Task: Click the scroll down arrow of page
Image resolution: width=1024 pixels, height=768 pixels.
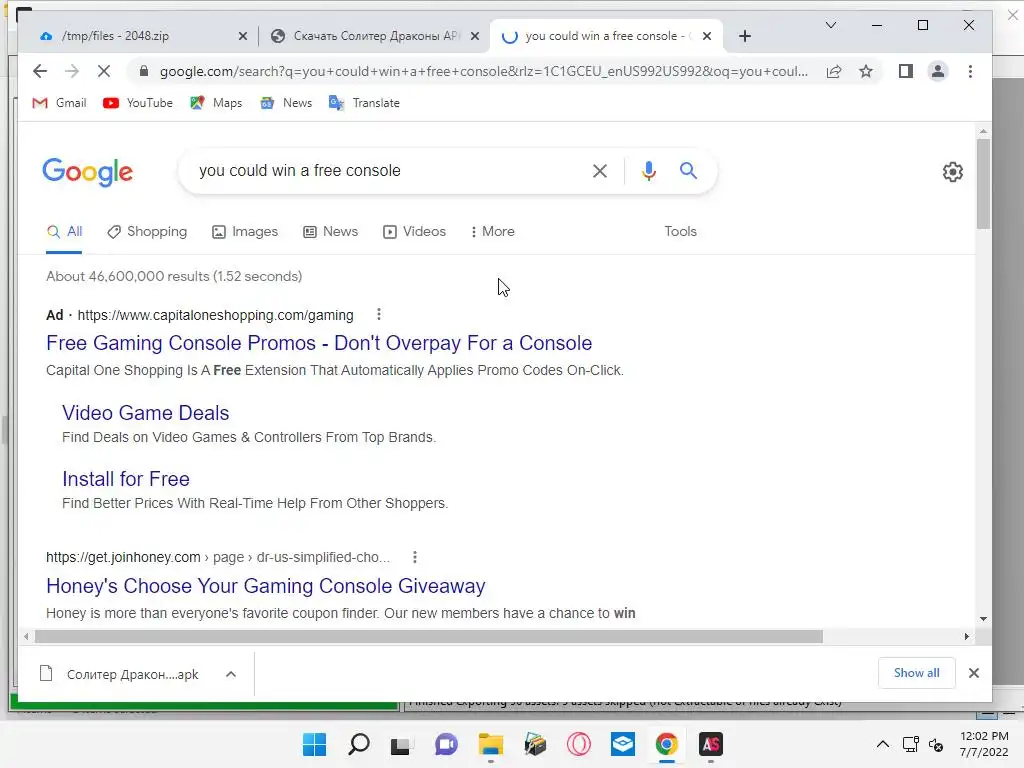Action: tap(984, 619)
